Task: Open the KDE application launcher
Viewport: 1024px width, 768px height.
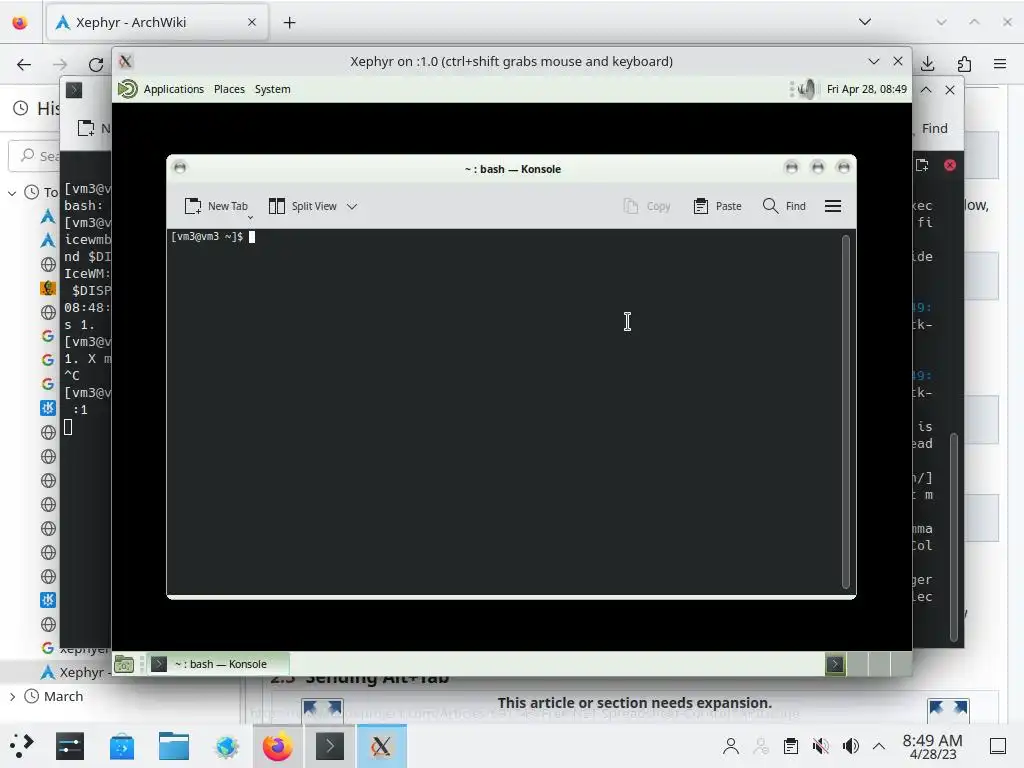Action: tap(22, 746)
